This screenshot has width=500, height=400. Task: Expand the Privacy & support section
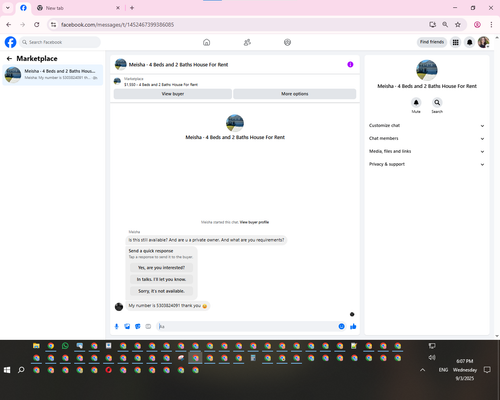(426, 164)
